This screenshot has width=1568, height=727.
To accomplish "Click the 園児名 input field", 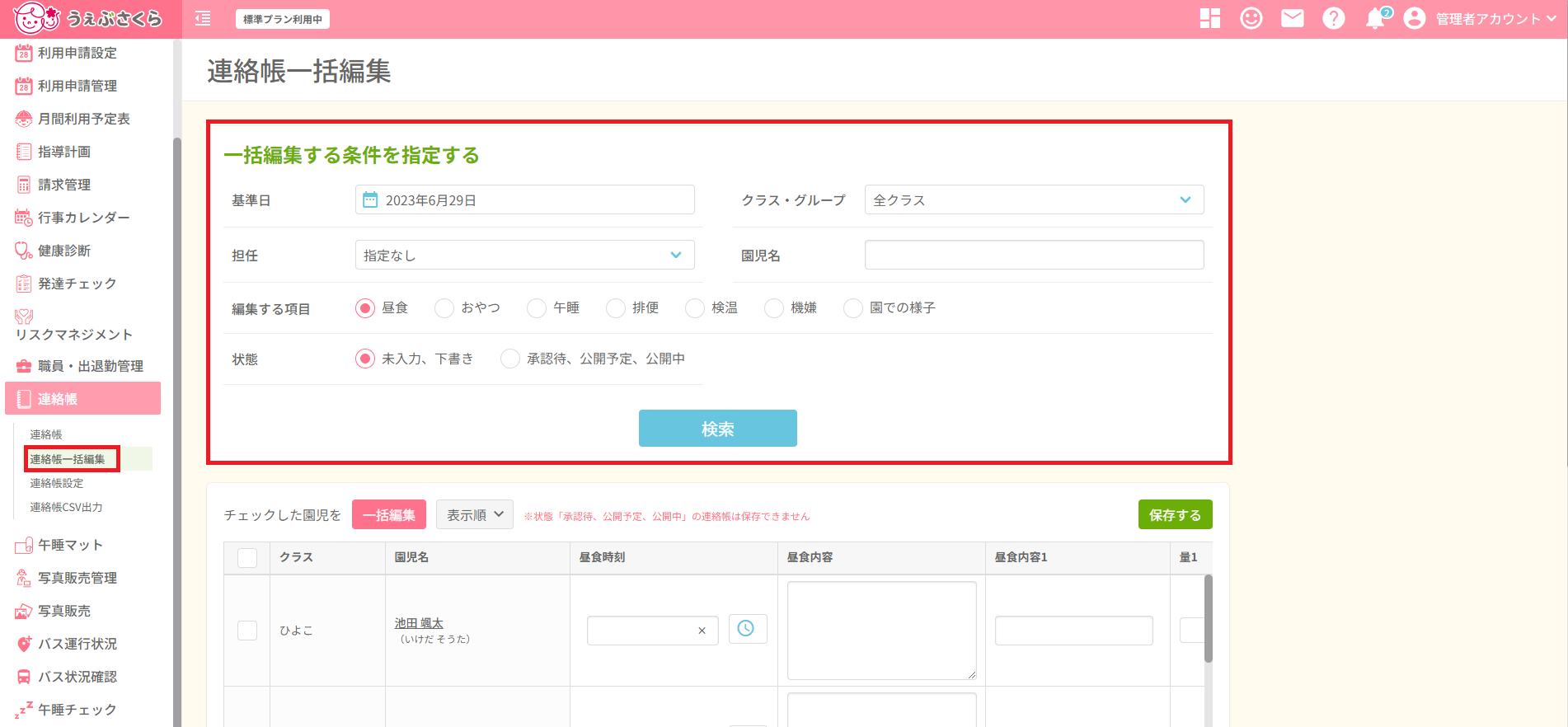I will click(1034, 255).
